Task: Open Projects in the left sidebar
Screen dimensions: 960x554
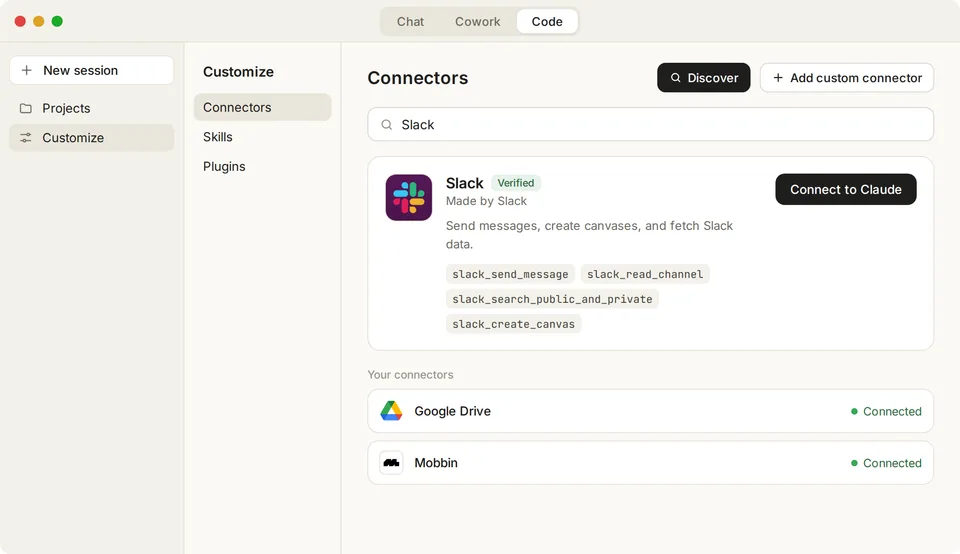Action: 92,108
